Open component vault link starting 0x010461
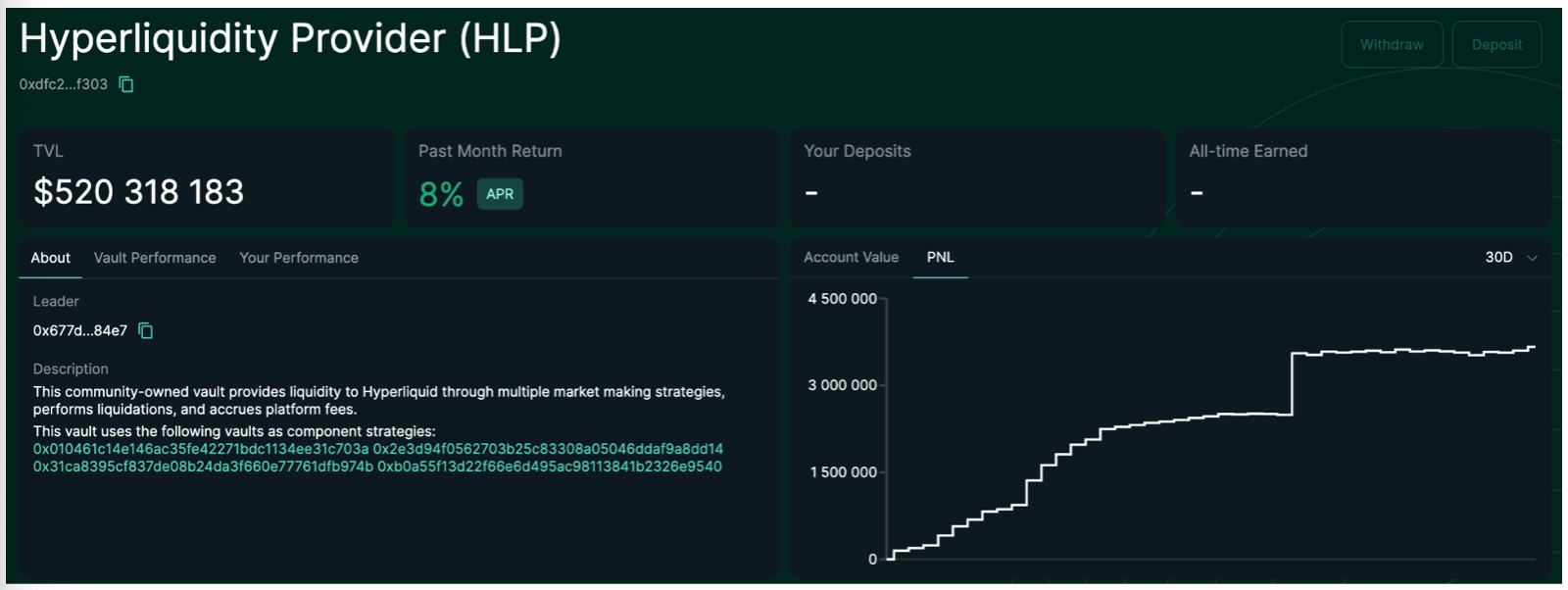 tap(201, 449)
